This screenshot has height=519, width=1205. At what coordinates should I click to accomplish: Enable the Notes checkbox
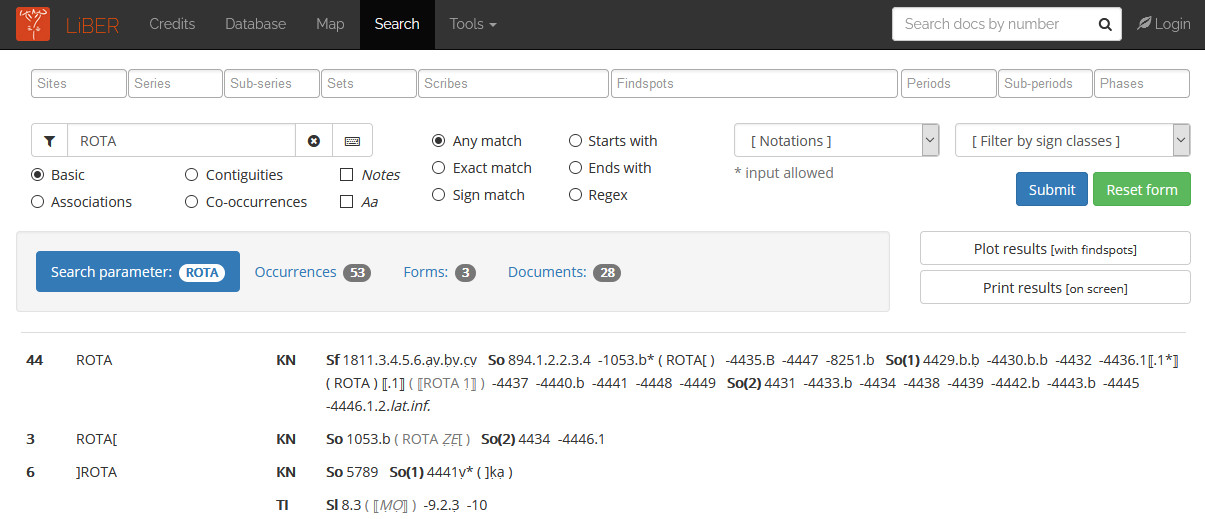(x=347, y=175)
